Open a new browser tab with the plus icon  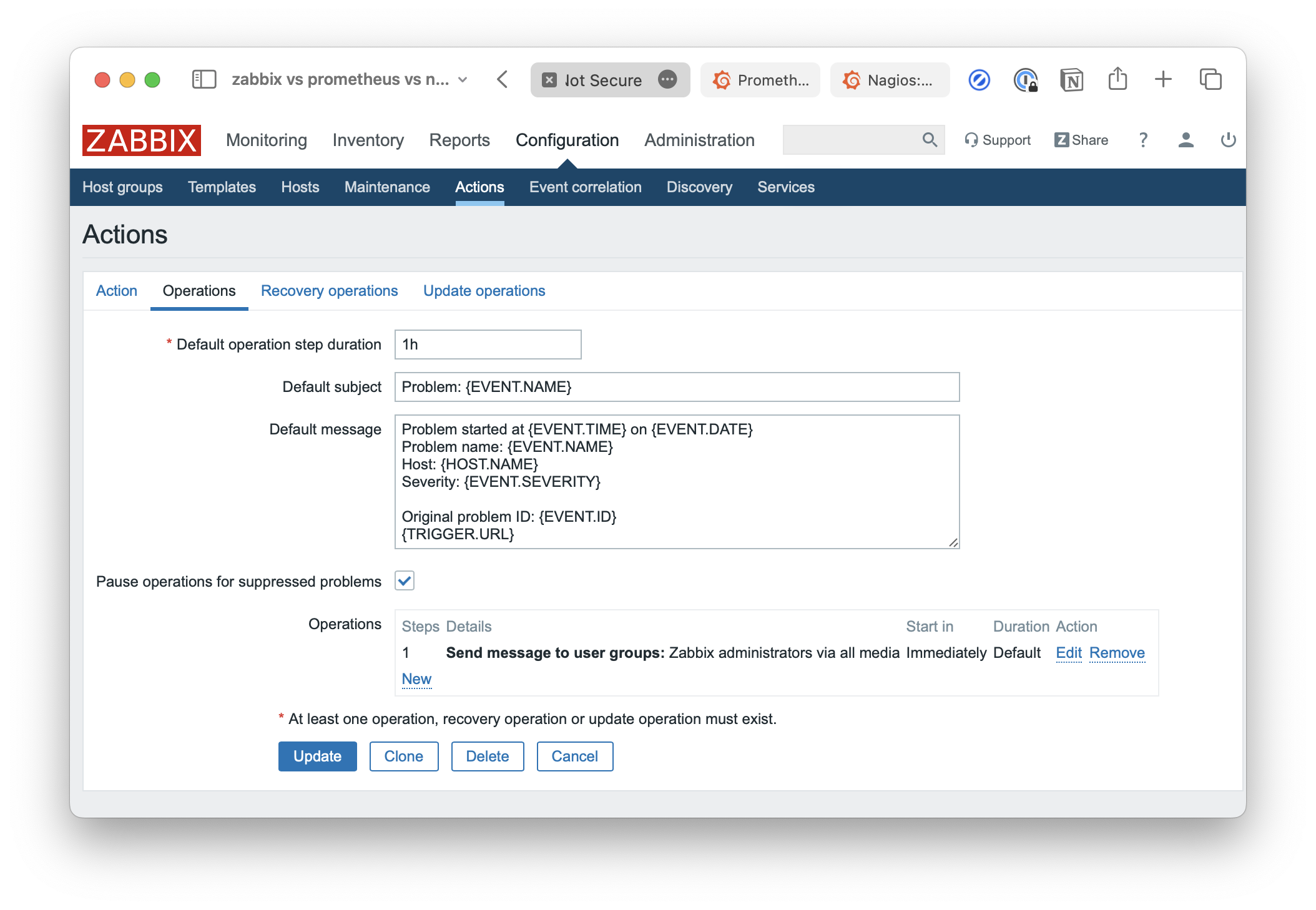1163,79
